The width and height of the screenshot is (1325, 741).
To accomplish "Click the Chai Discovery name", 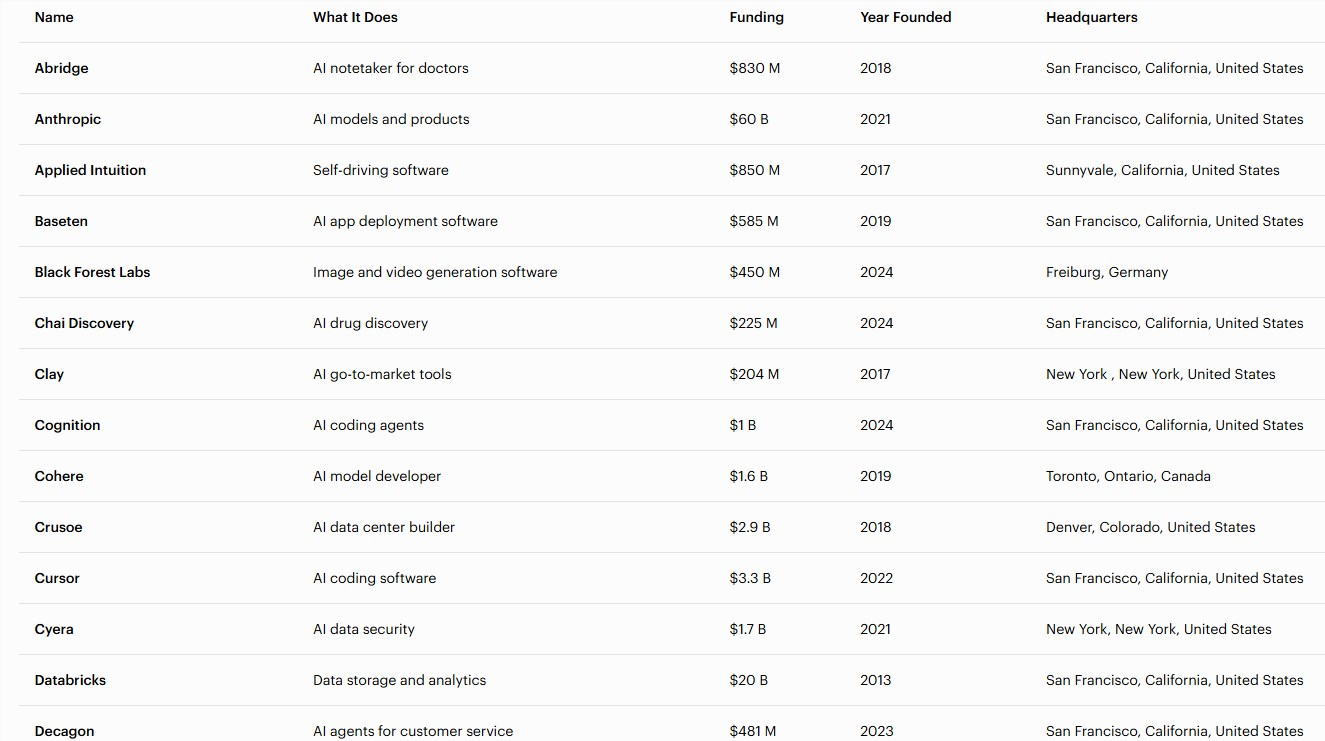I will 84,323.
